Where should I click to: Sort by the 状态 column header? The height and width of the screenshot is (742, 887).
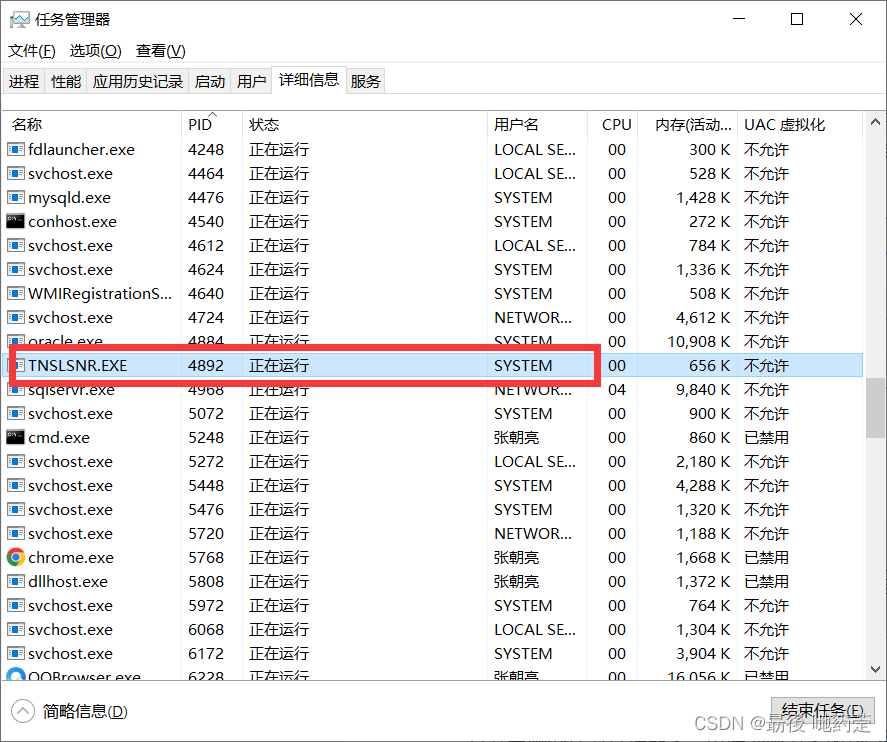pos(365,124)
